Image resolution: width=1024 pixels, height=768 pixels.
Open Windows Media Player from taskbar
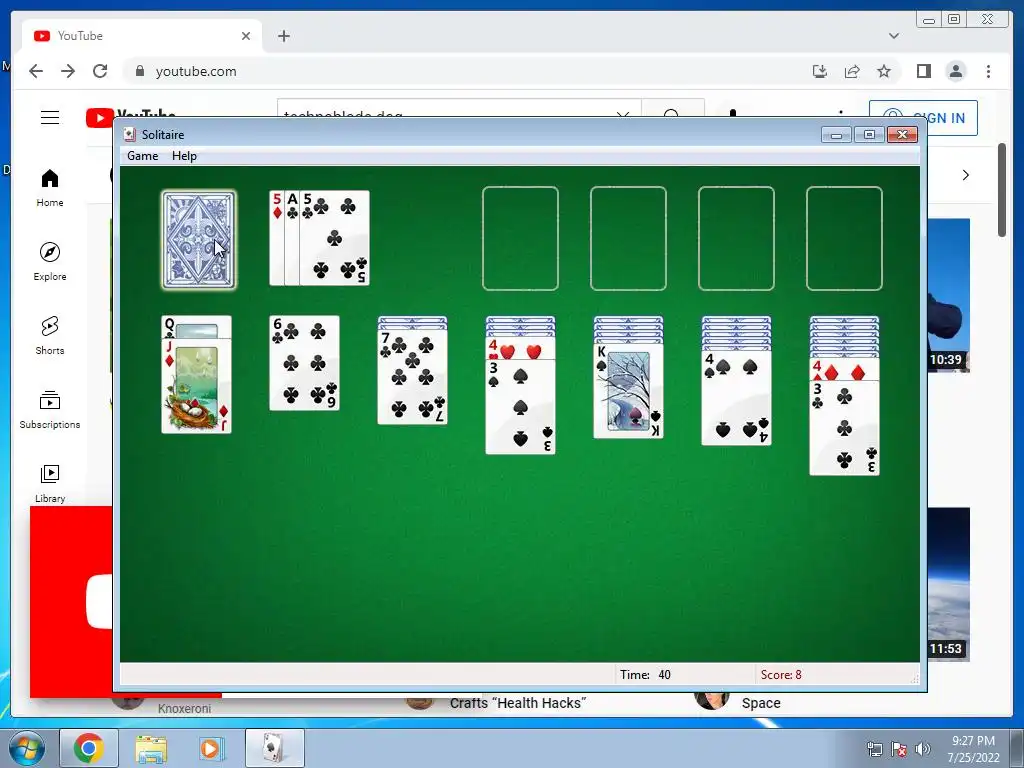212,748
